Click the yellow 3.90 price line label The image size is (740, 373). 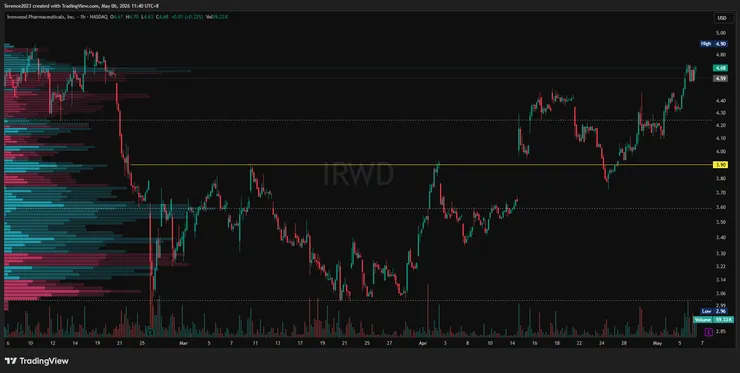(x=720, y=165)
